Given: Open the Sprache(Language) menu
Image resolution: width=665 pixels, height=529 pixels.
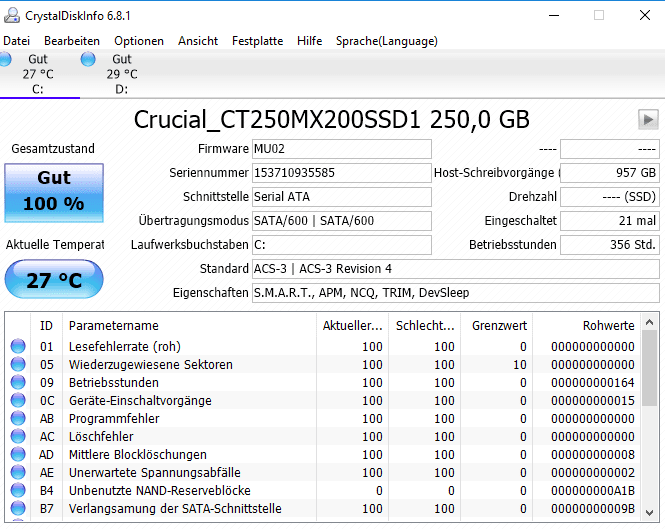Looking at the screenshot, I should coord(387,41).
